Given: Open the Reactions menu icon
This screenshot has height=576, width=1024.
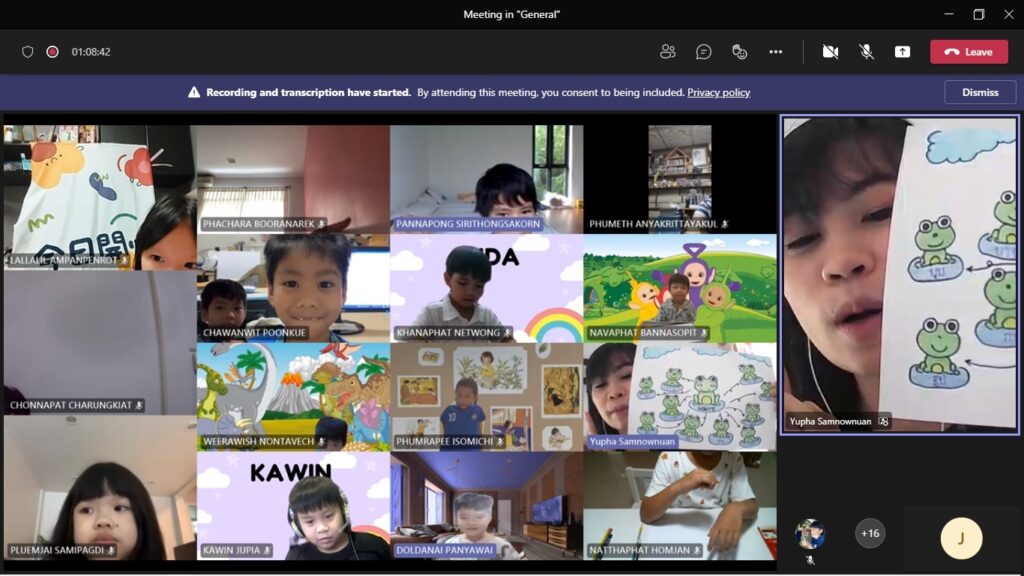Looking at the screenshot, I should 740,52.
